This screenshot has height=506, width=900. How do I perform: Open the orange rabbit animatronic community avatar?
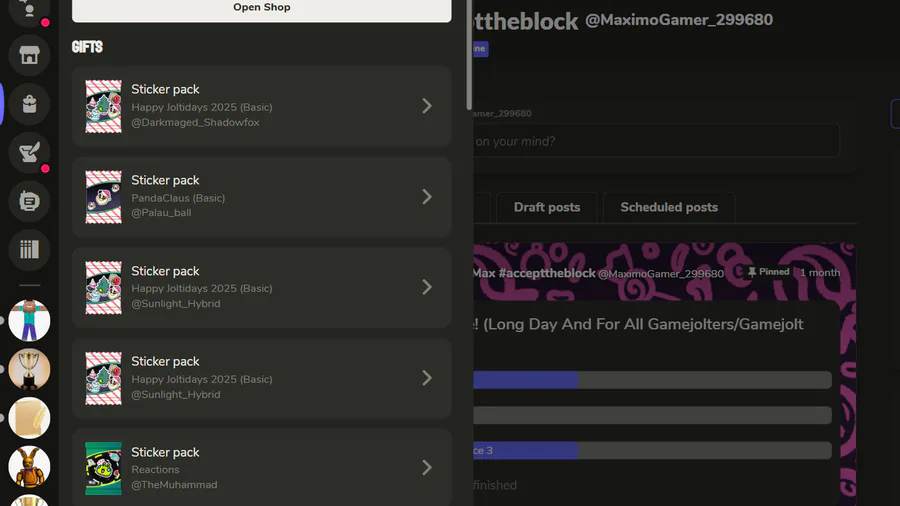pyautogui.click(x=29, y=466)
